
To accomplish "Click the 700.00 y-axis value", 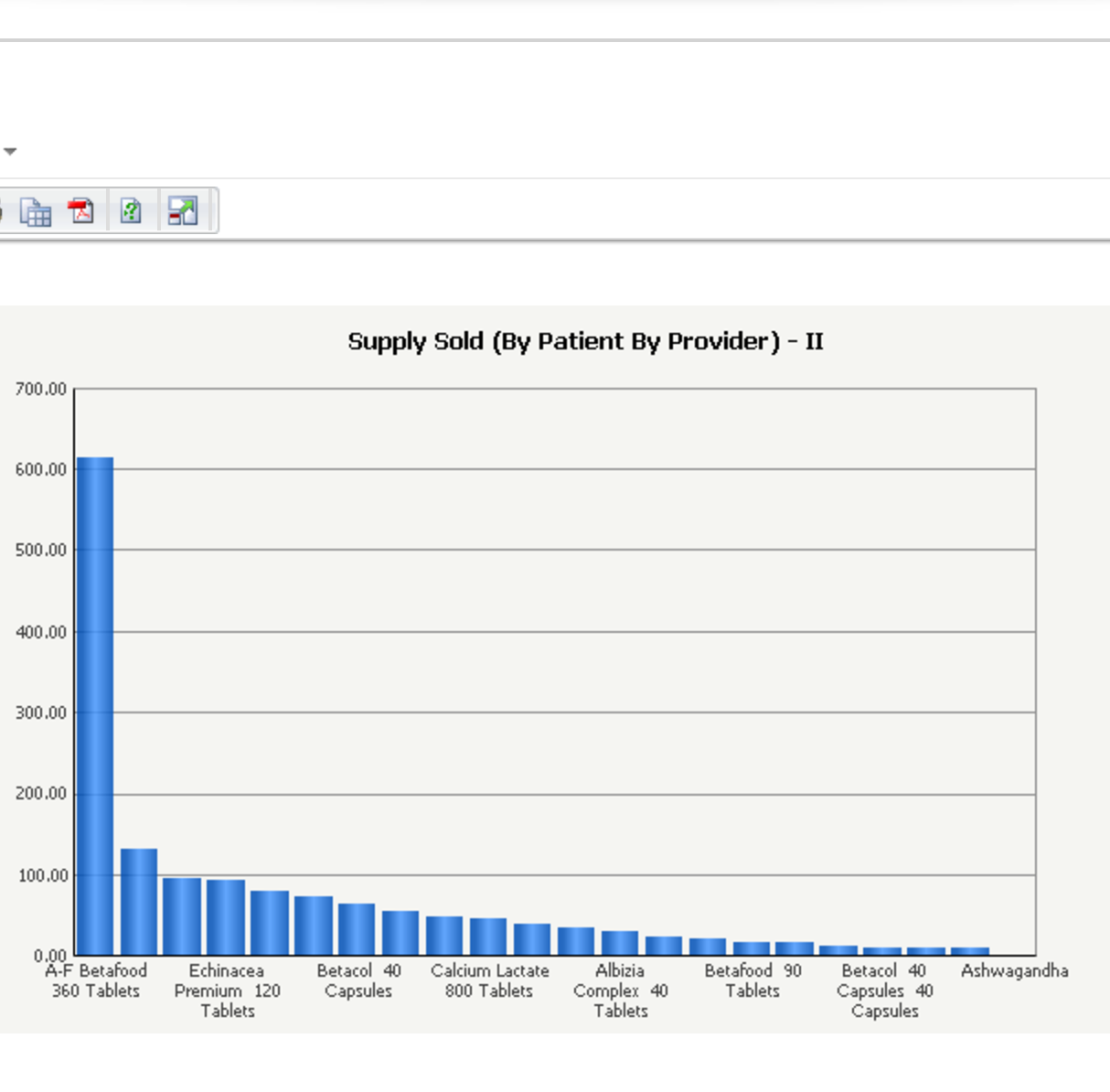I will coord(41,390).
